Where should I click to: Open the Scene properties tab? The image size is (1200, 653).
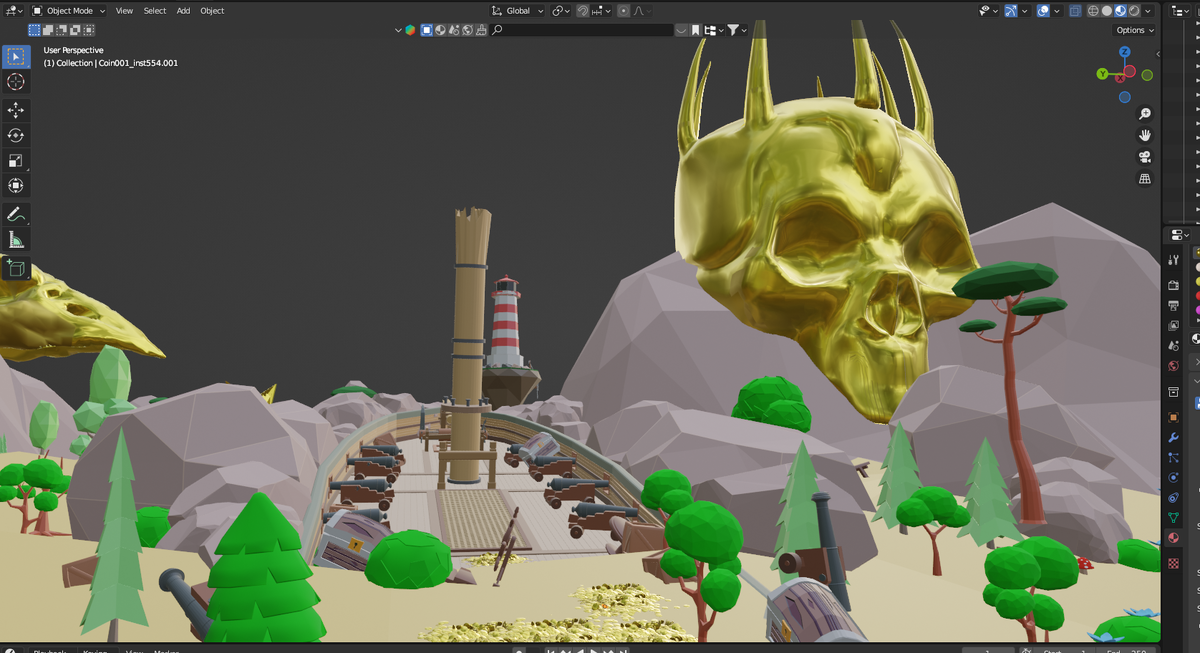(1173, 345)
